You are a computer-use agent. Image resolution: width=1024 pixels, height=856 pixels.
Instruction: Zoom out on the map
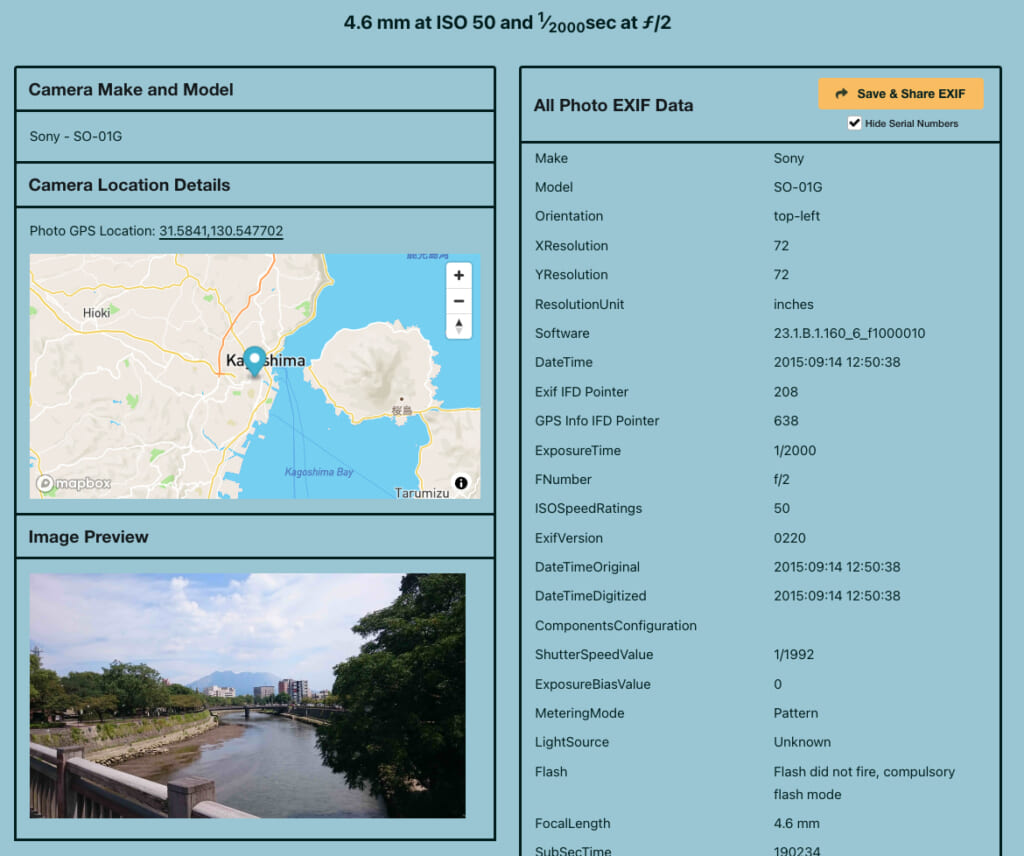coord(458,301)
